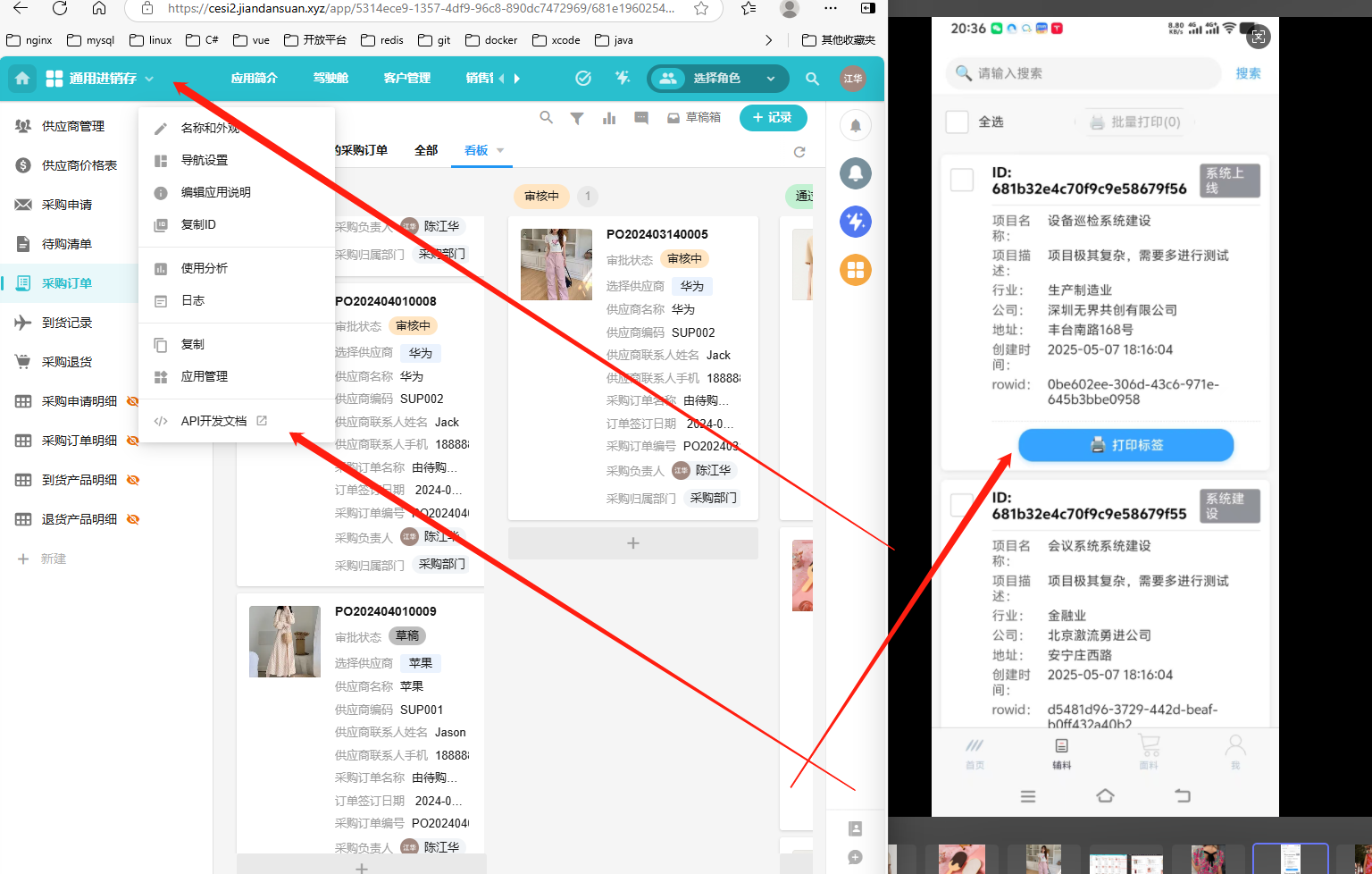The image size is (1372, 874).
Task: Tap the phone's recent-apps menu button
Action: click(x=1028, y=795)
